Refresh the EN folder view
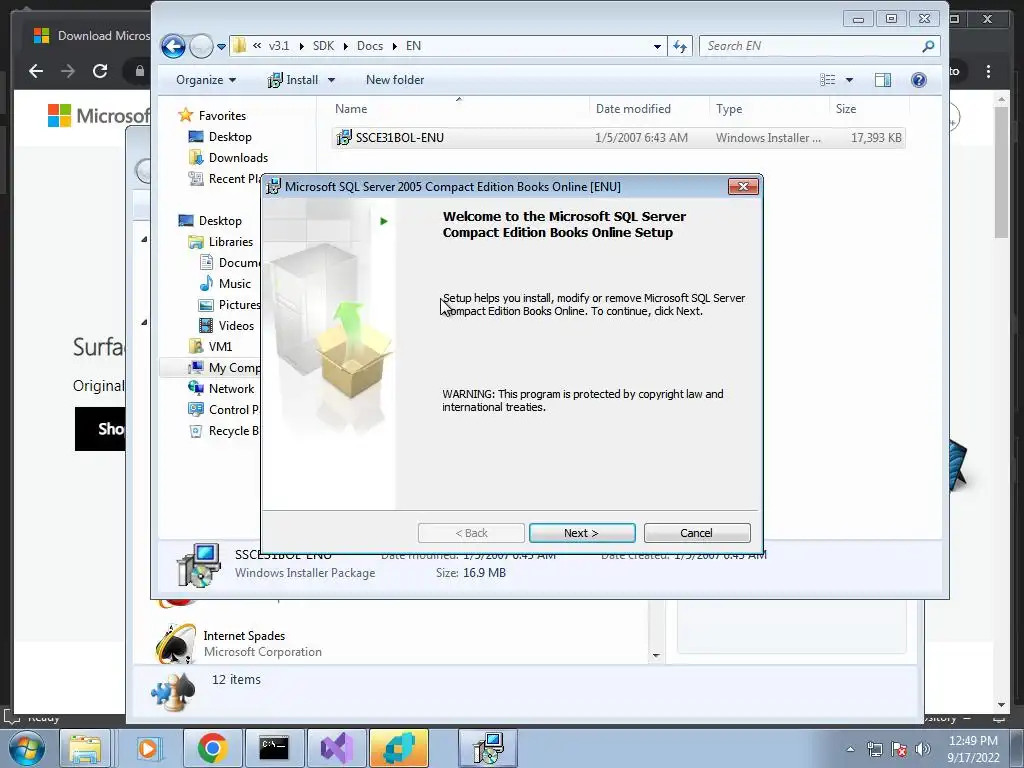Screen dimensions: 1024x768 pyautogui.click(x=680, y=46)
